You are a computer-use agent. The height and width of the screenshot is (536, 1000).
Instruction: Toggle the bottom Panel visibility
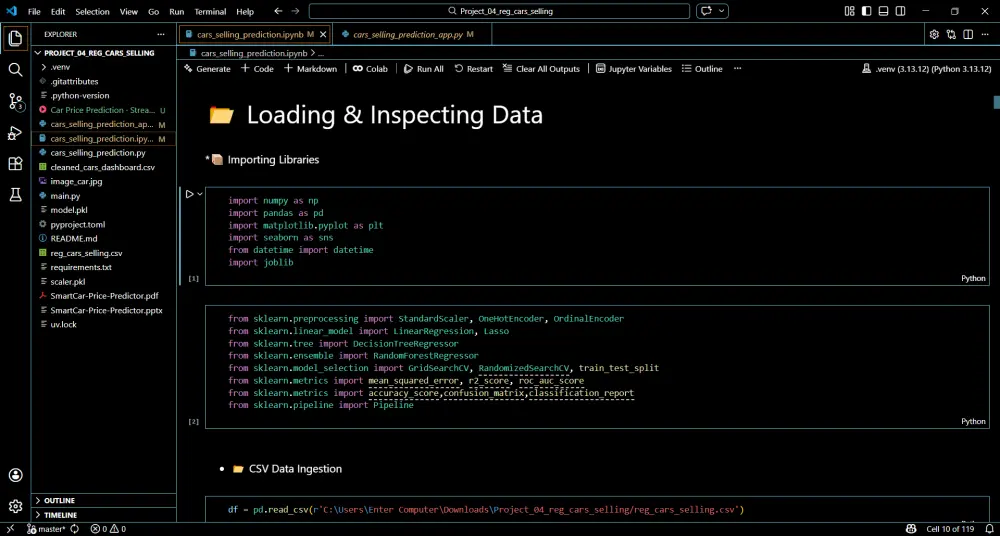pos(883,11)
